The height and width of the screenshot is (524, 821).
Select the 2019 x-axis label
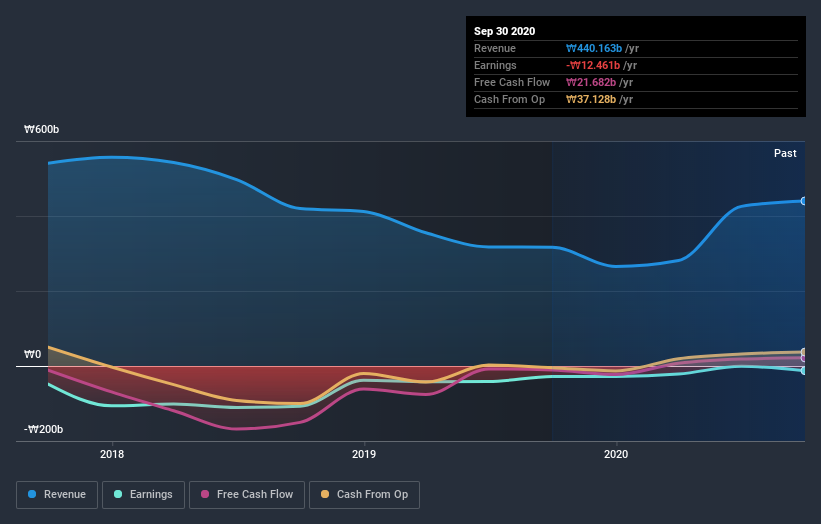click(364, 454)
